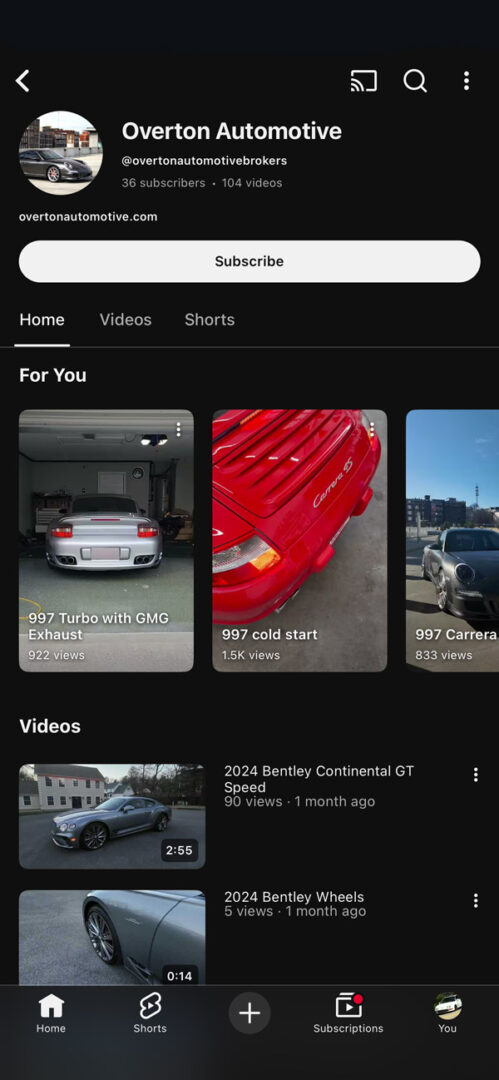Go to Home in the bottom bar
The height and width of the screenshot is (1080, 499).
point(51,1013)
